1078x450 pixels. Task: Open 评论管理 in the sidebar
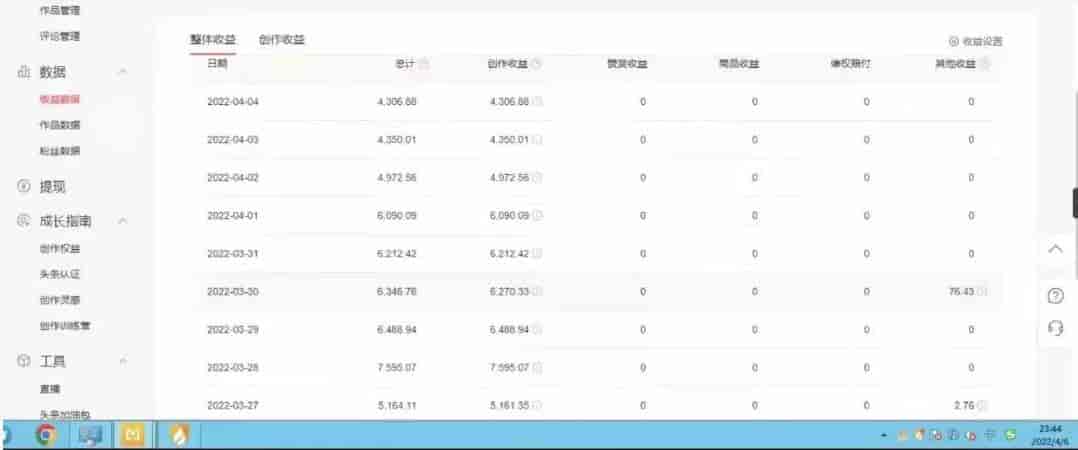(x=60, y=36)
